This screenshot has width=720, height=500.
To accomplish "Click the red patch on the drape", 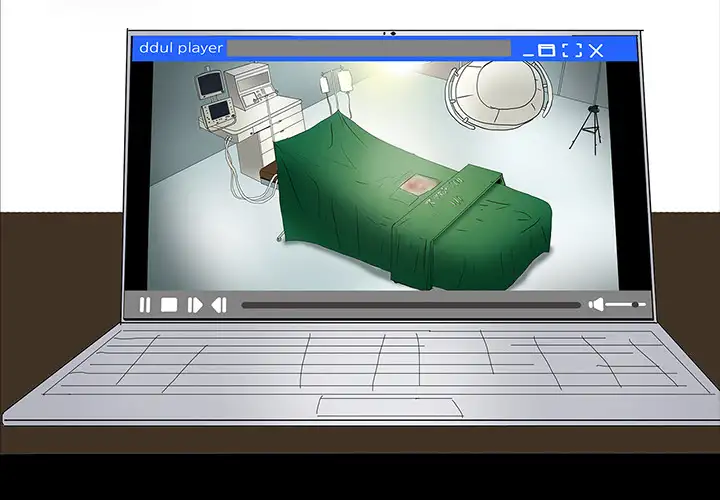I will pyautogui.click(x=414, y=184).
